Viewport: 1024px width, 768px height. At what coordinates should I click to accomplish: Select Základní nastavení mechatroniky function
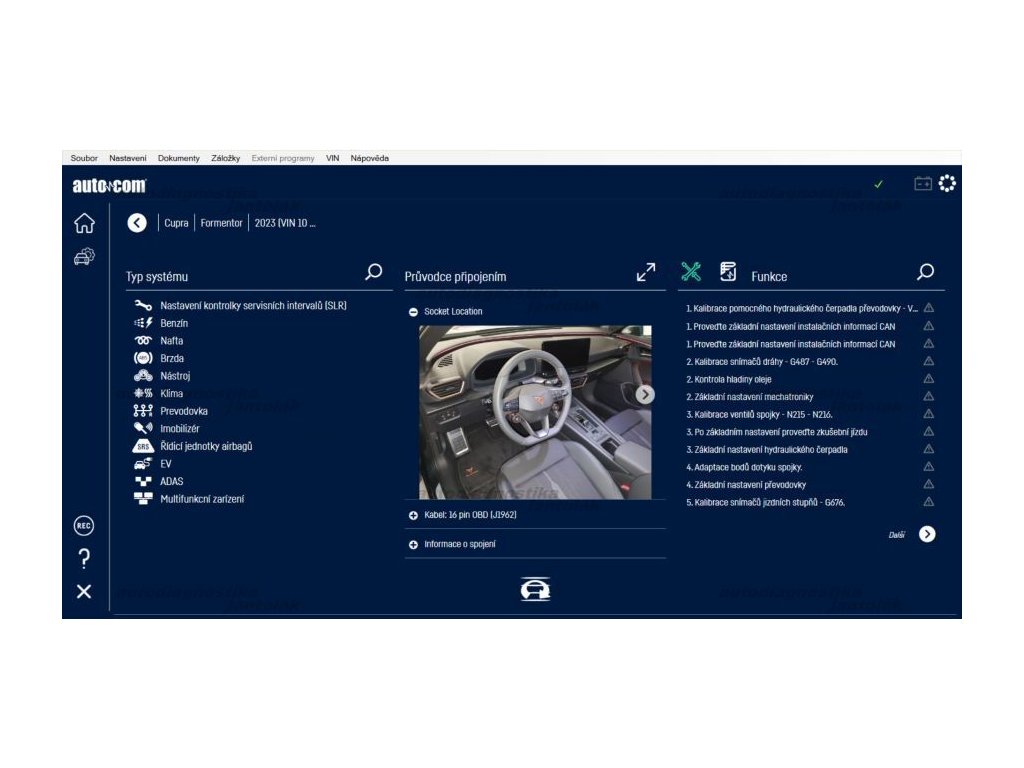point(750,396)
